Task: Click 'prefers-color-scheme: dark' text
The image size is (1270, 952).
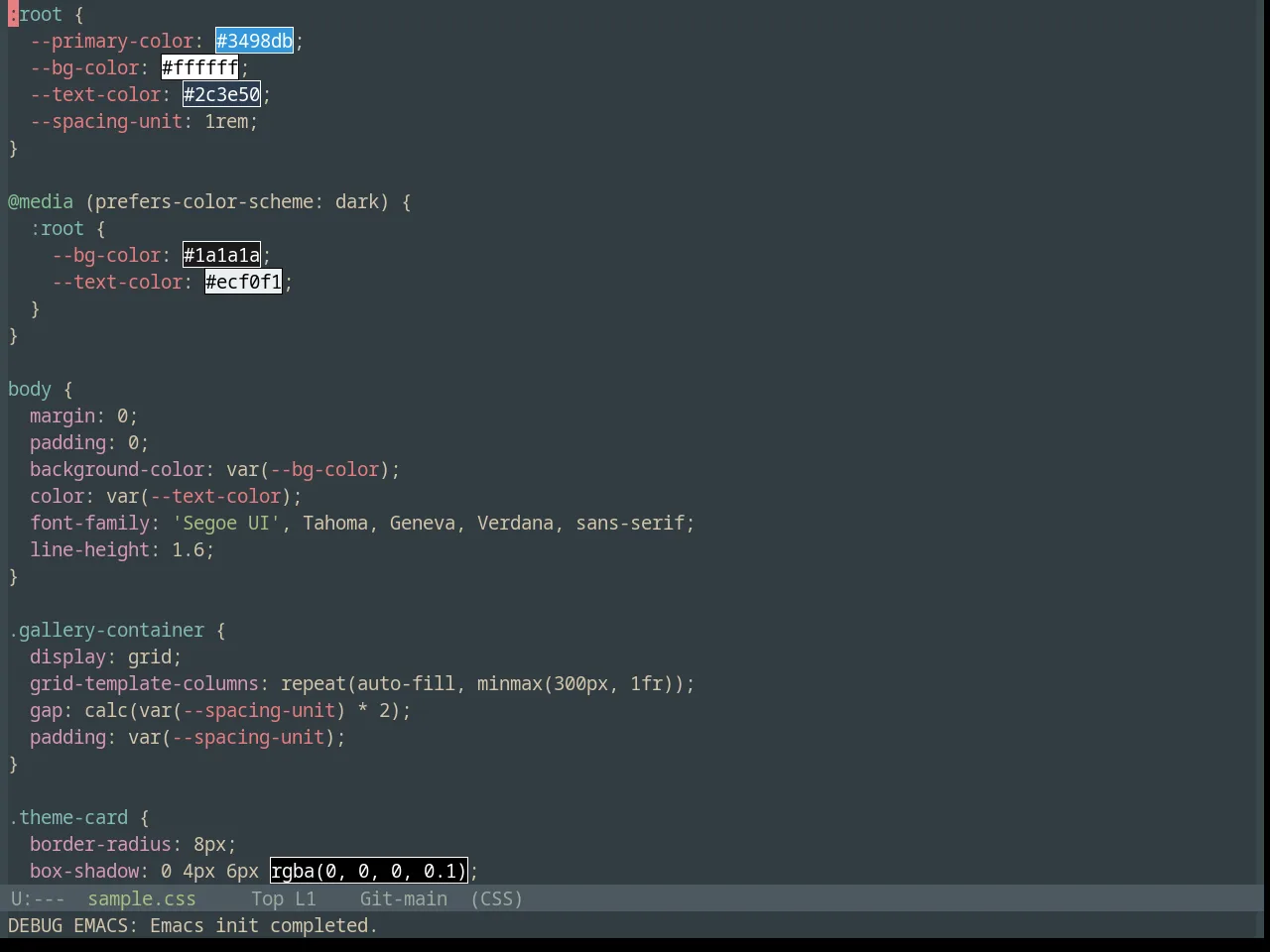Action: 237,201
